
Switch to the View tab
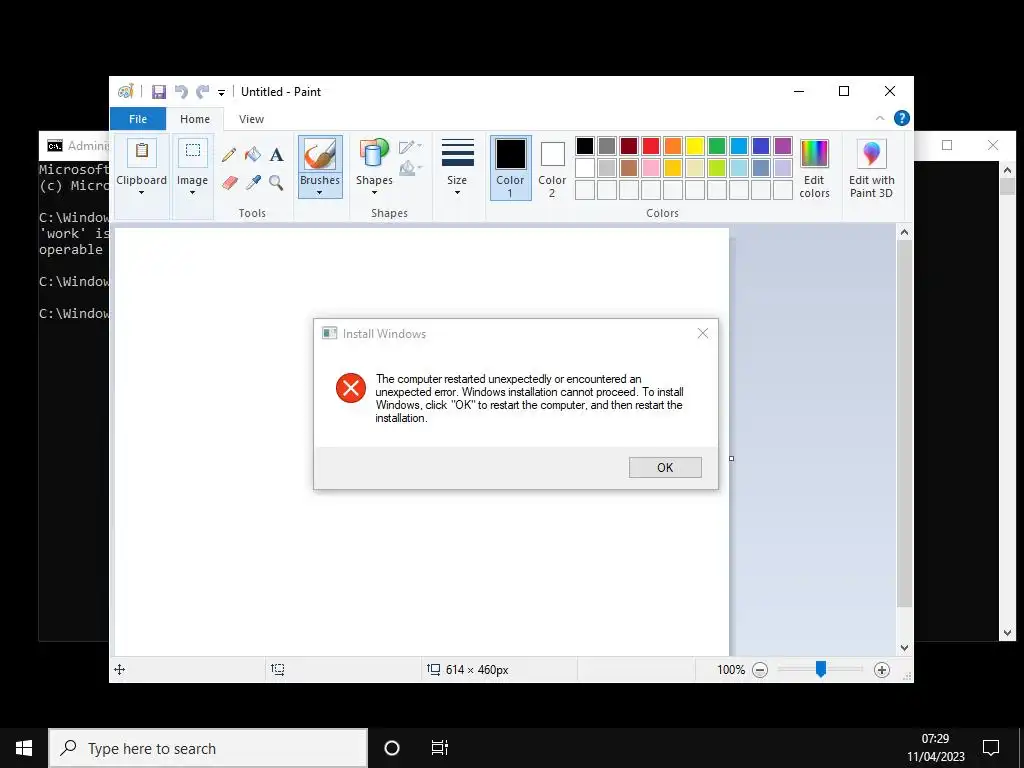[251, 119]
